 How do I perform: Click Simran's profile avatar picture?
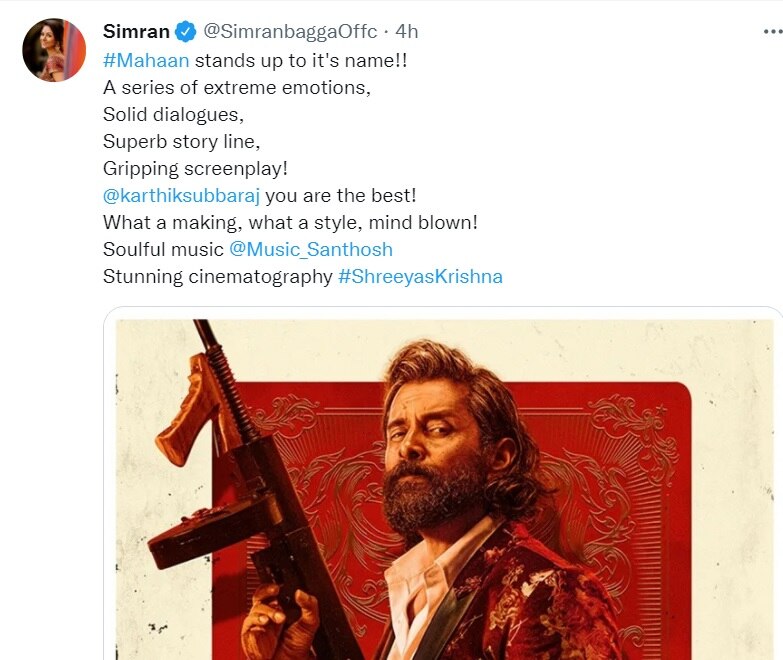54,49
